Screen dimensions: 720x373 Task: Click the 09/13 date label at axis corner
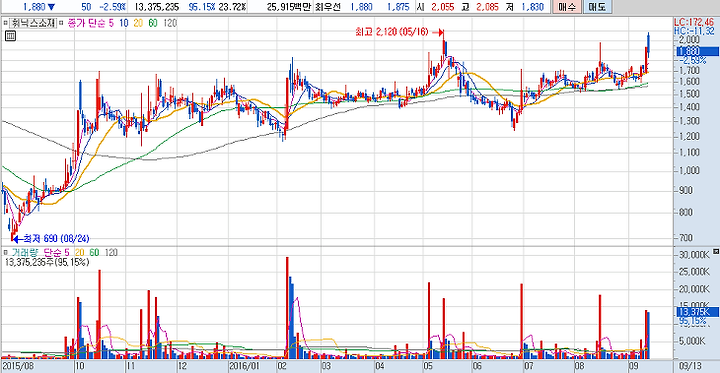[x=692, y=367]
